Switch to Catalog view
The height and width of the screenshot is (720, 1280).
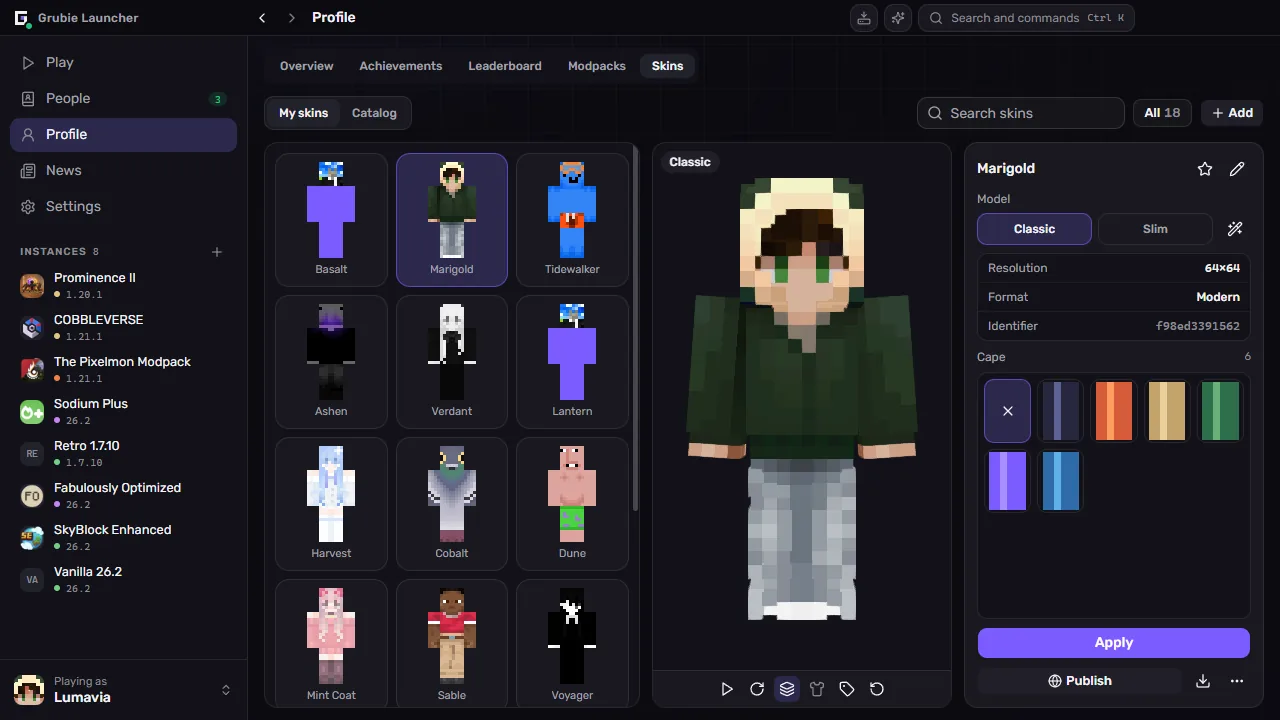(x=374, y=113)
